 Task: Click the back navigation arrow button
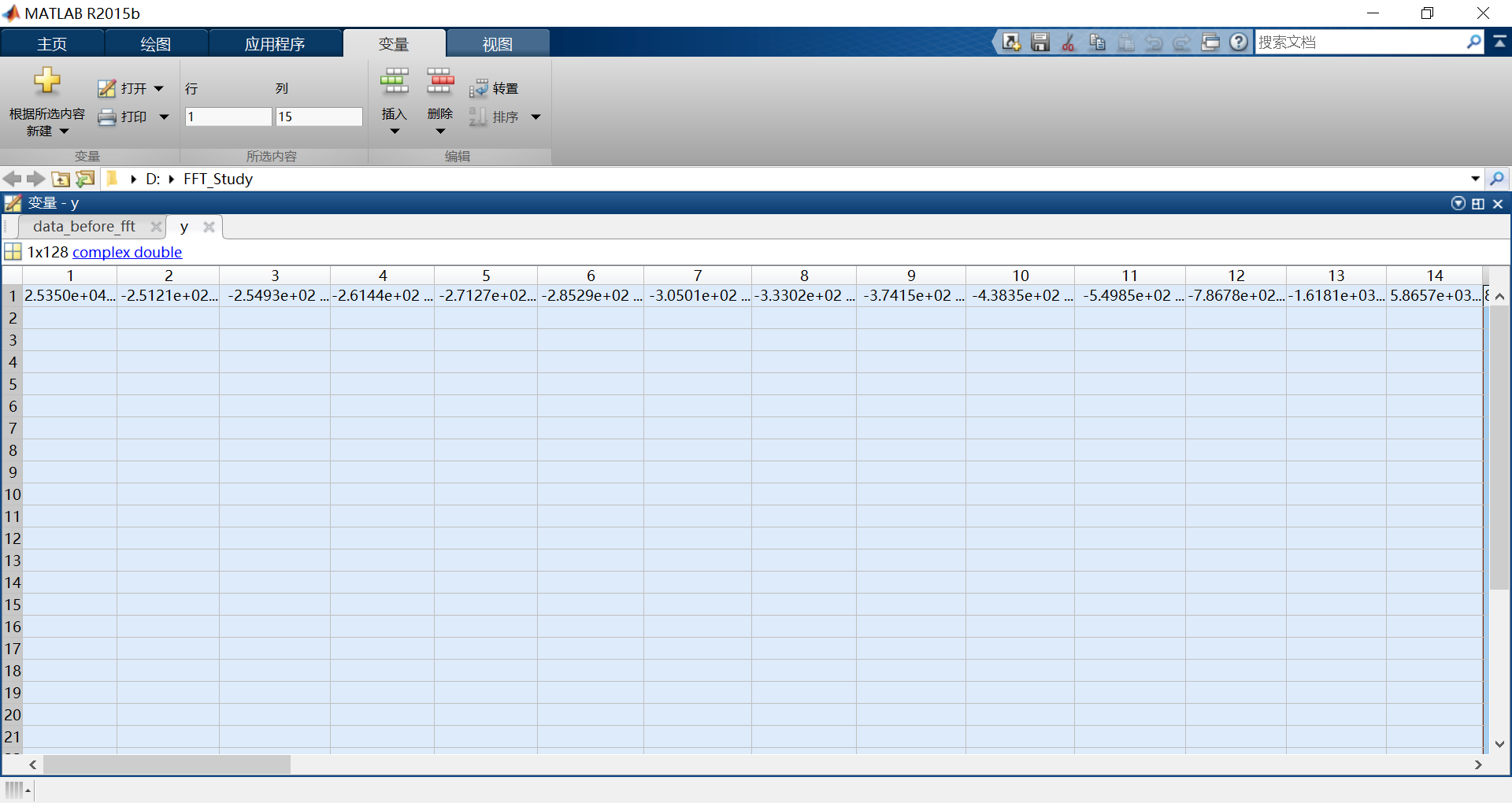(12, 179)
